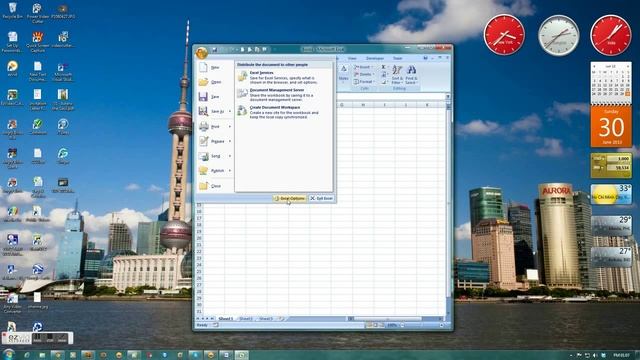Jump to the first sheet tab arrow
Screen dimensions: 640x360
198,319
